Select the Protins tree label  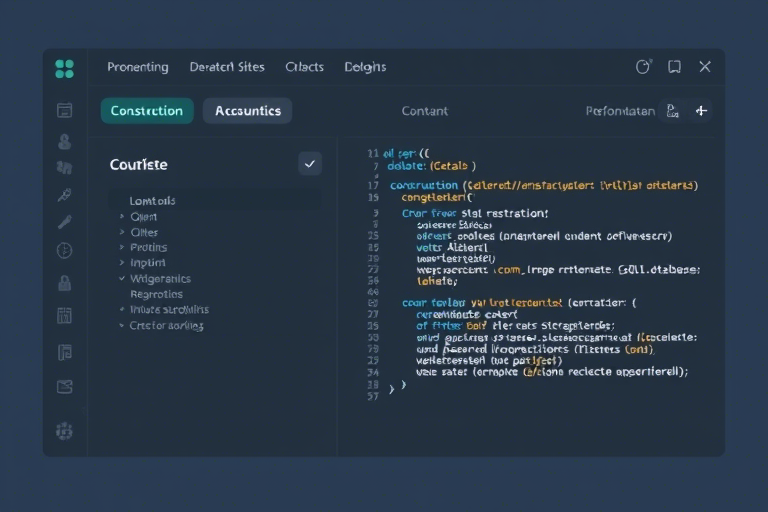tap(148, 247)
